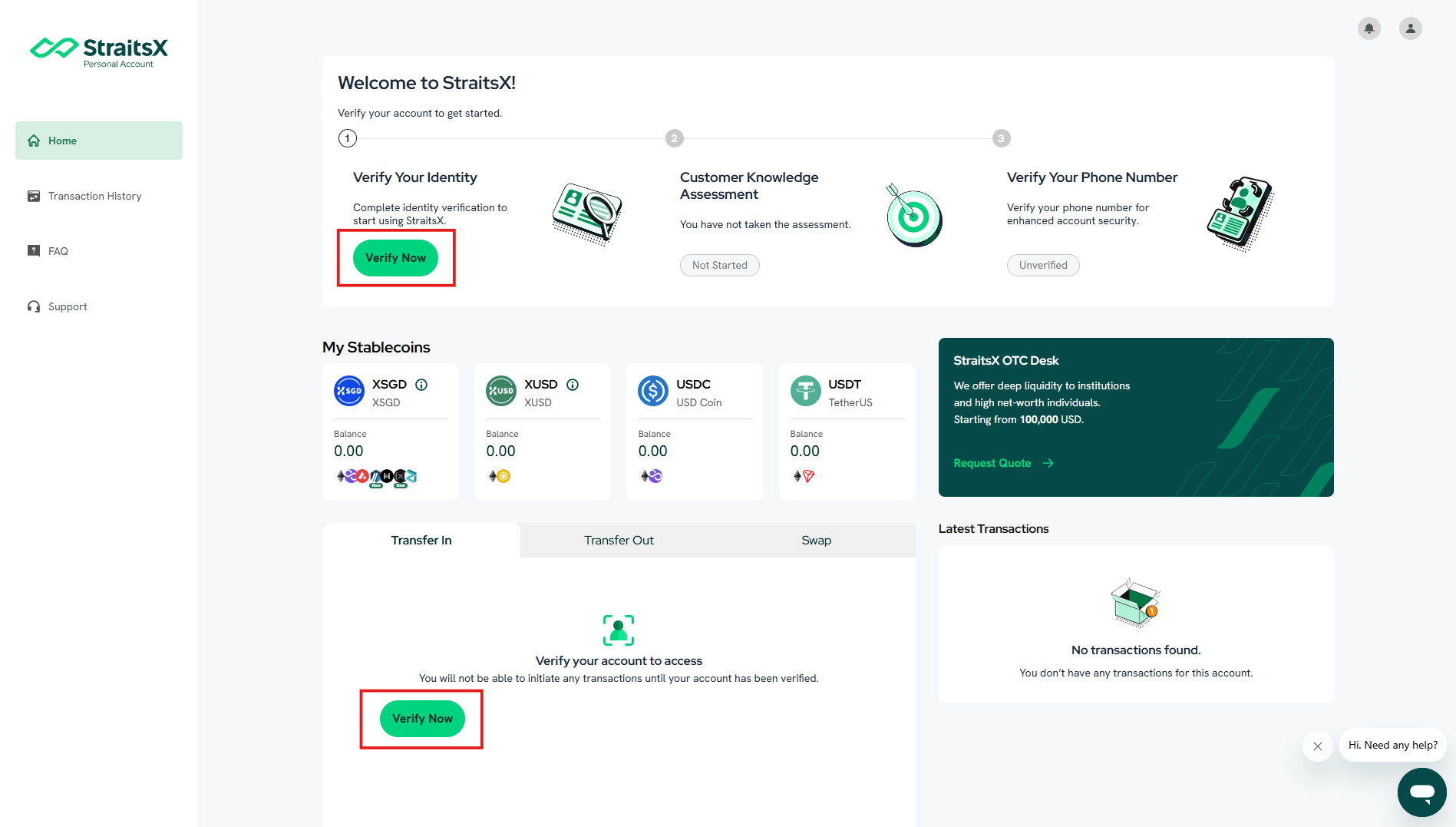Click the 'Hi. Need any help?' bubble
Screen dimensions: 1456x827
(x=1392, y=745)
